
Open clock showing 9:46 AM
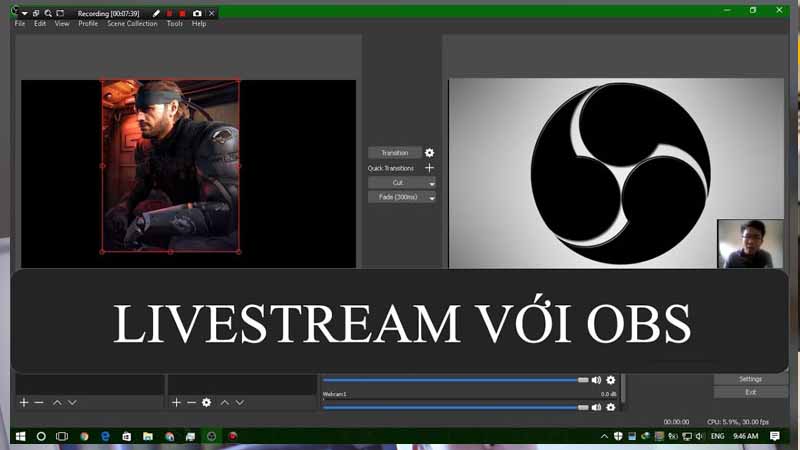tap(745, 436)
